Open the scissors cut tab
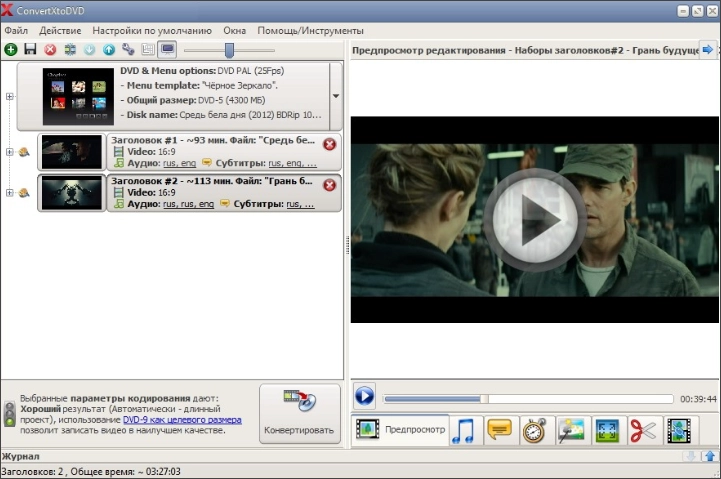The width and height of the screenshot is (721, 479). click(641, 430)
